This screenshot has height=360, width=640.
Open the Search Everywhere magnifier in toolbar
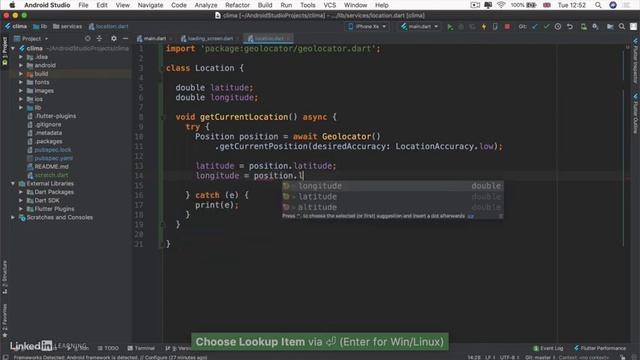click(x=622, y=27)
